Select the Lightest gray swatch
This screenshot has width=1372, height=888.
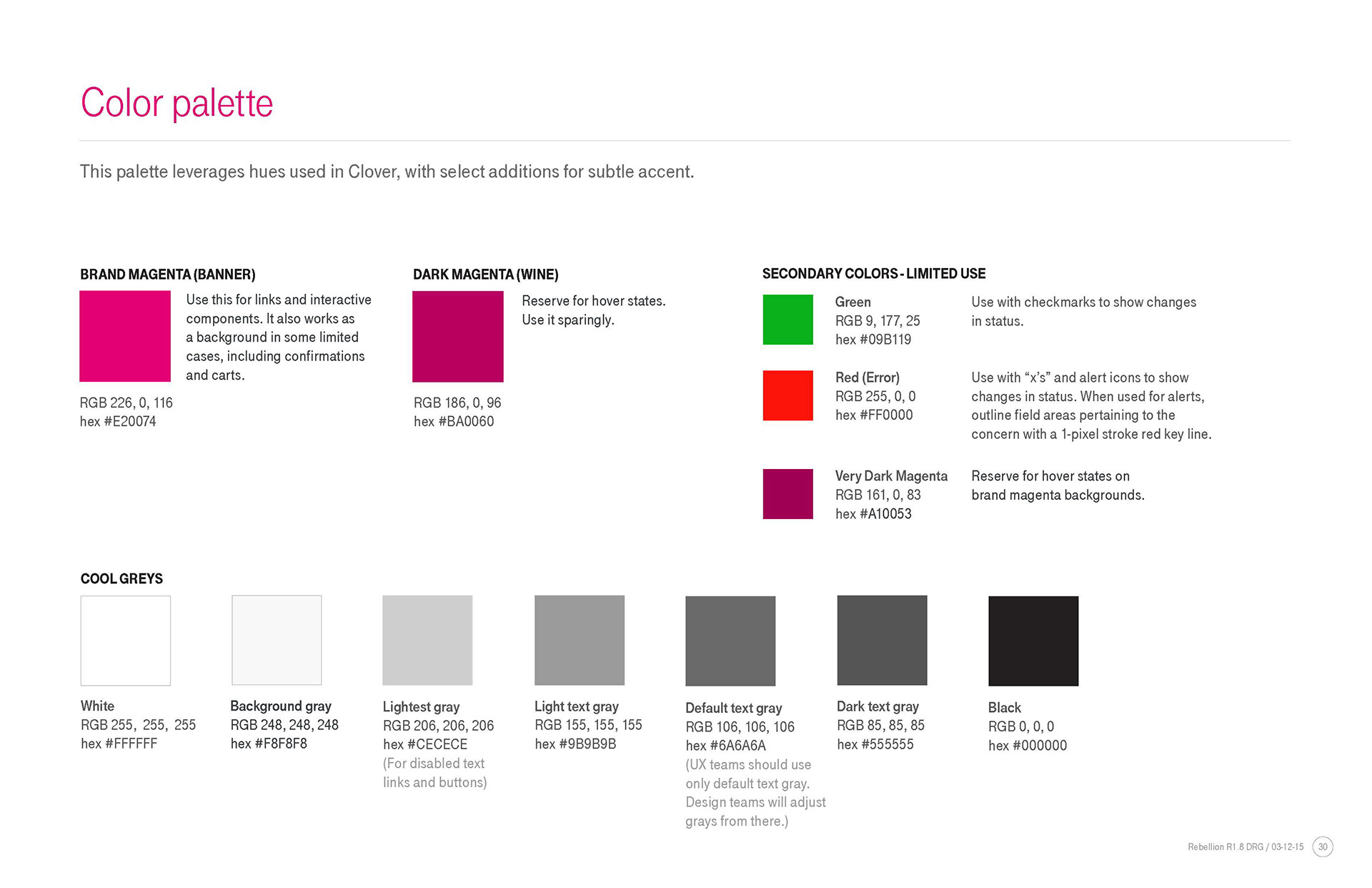click(427, 640)
